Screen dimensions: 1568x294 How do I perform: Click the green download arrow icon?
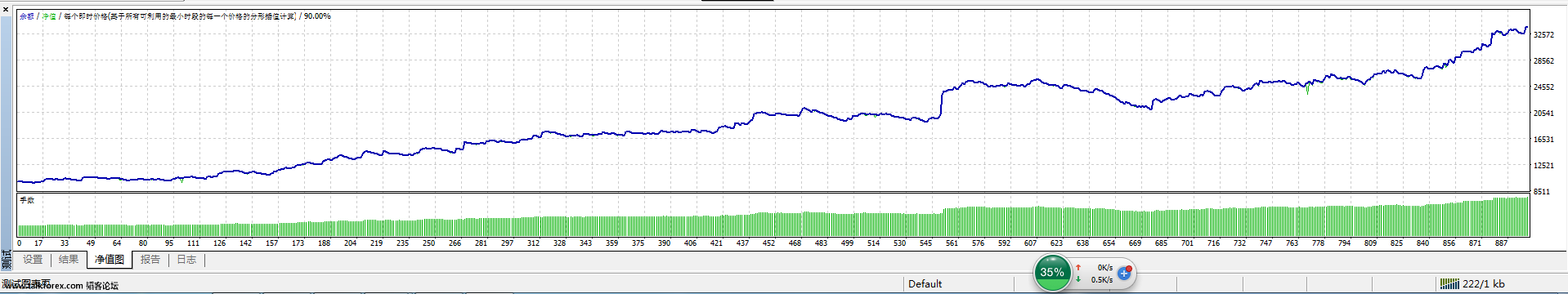tap(1078, 279)
